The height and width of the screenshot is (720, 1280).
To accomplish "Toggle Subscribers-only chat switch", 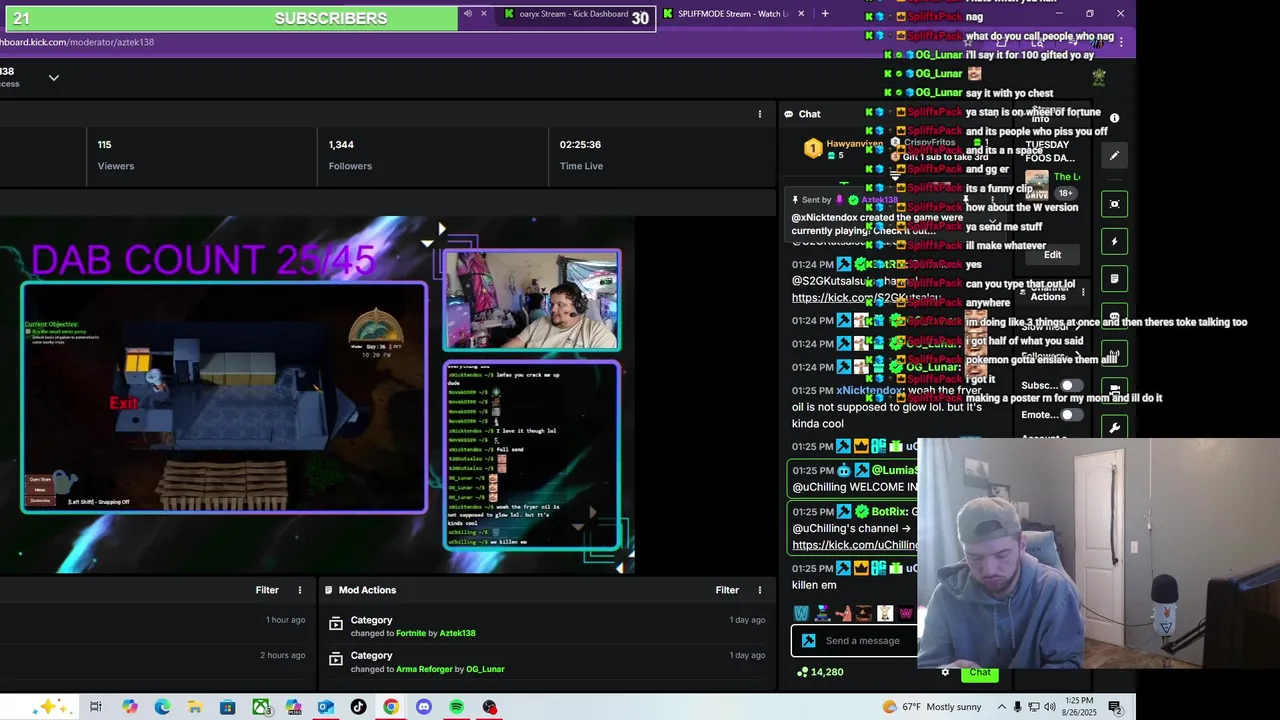I will point(1071,386).
